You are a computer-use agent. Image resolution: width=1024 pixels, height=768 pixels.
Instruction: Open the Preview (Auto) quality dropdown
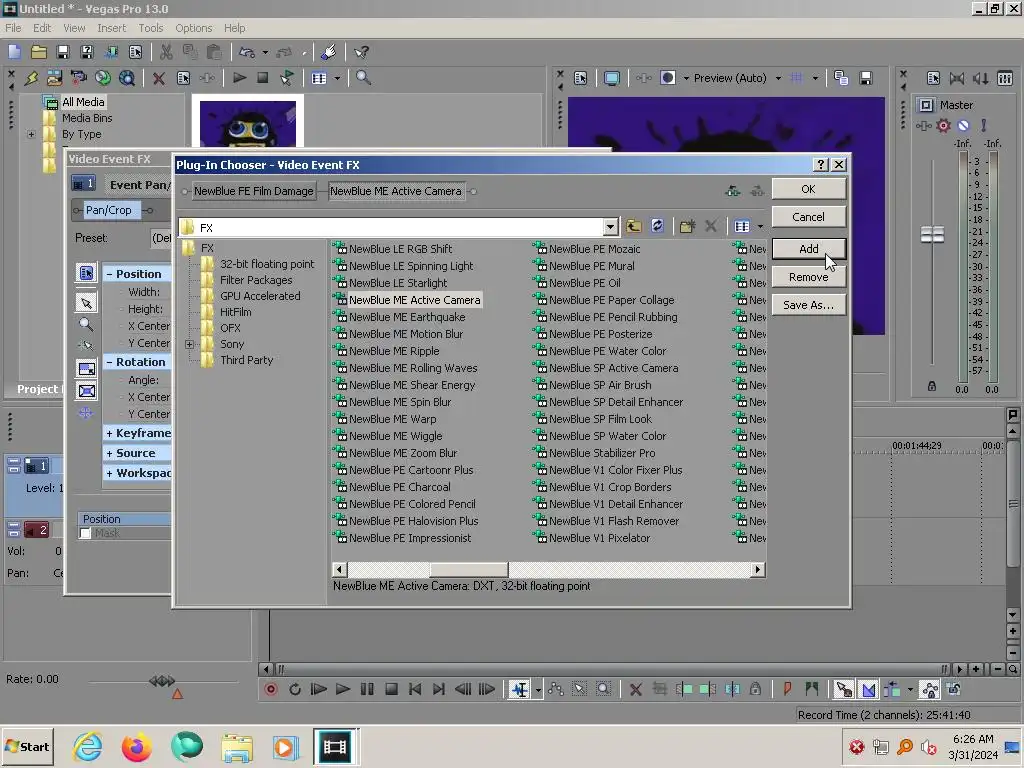(x=778, y=78)
